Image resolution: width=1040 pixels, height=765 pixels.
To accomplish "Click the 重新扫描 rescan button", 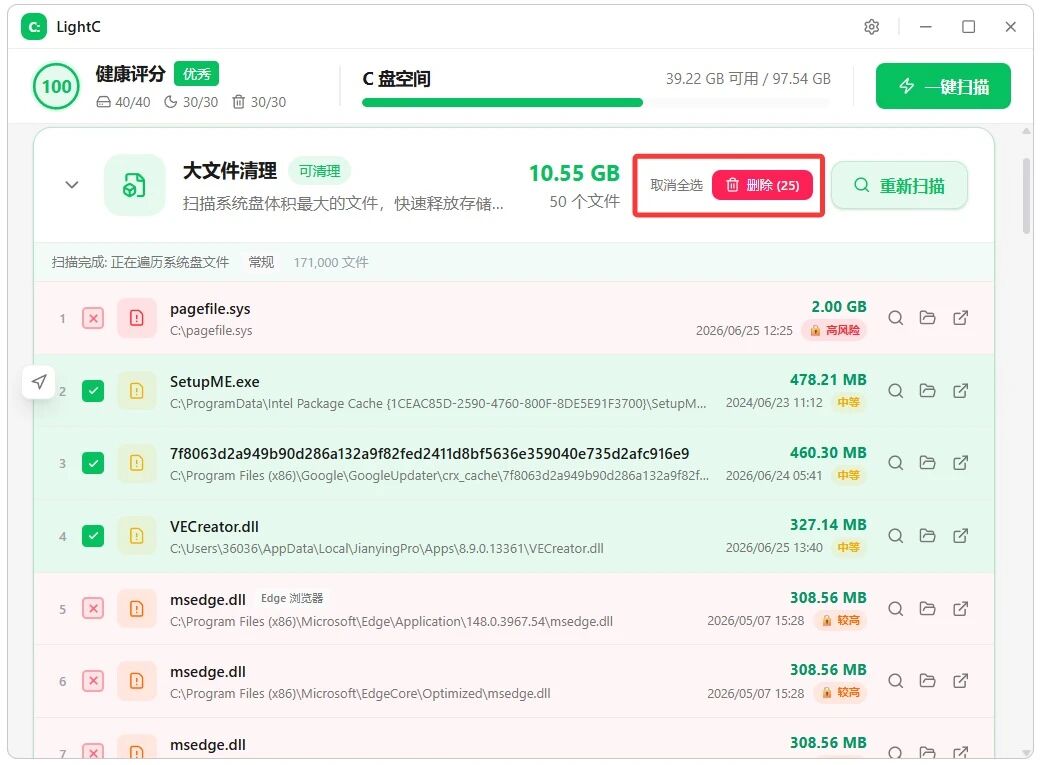I will [899, 185].
